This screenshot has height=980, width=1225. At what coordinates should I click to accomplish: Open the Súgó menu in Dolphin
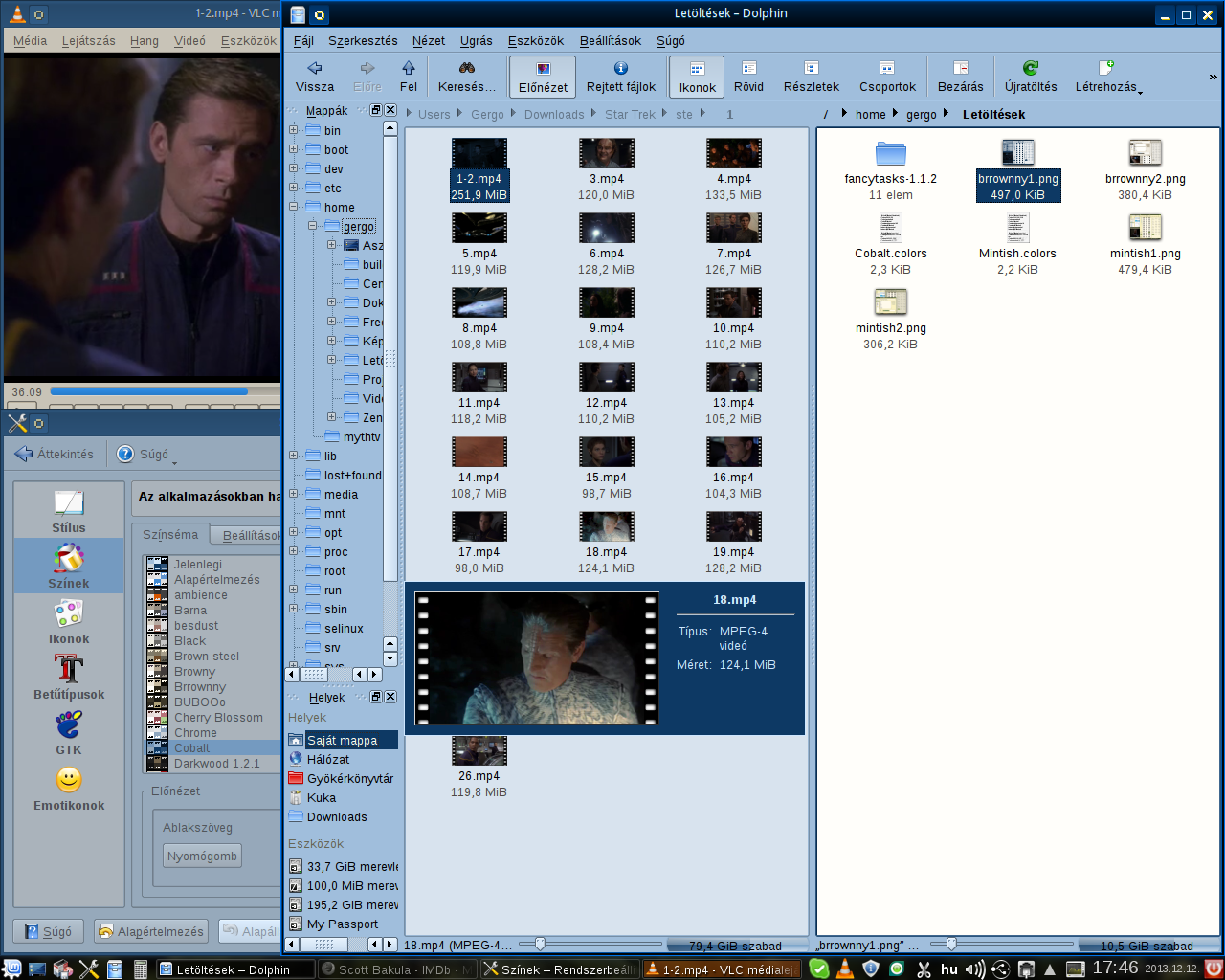tap(671, 41)
